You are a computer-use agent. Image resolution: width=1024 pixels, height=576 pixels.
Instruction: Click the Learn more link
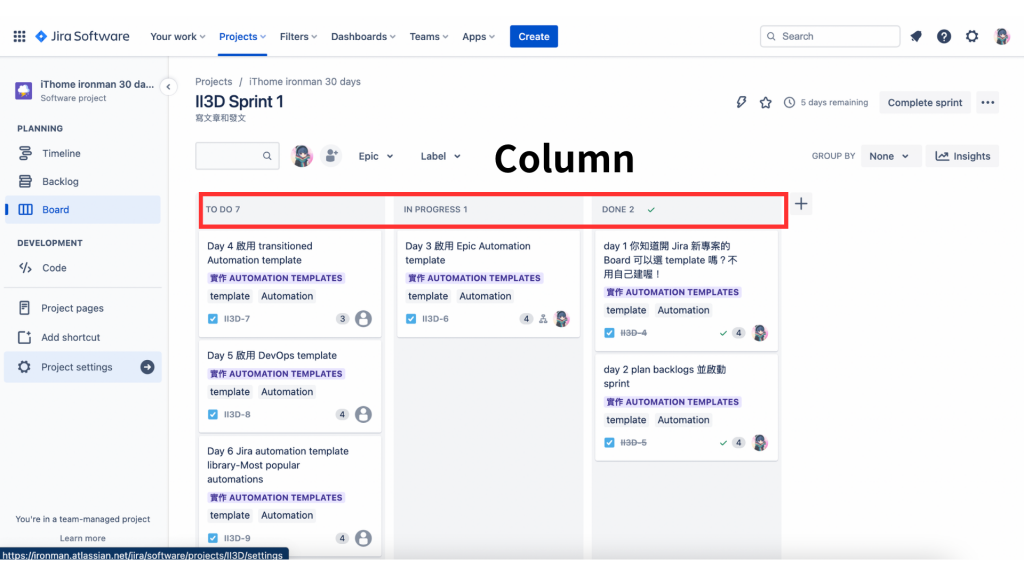coord(82,538)
